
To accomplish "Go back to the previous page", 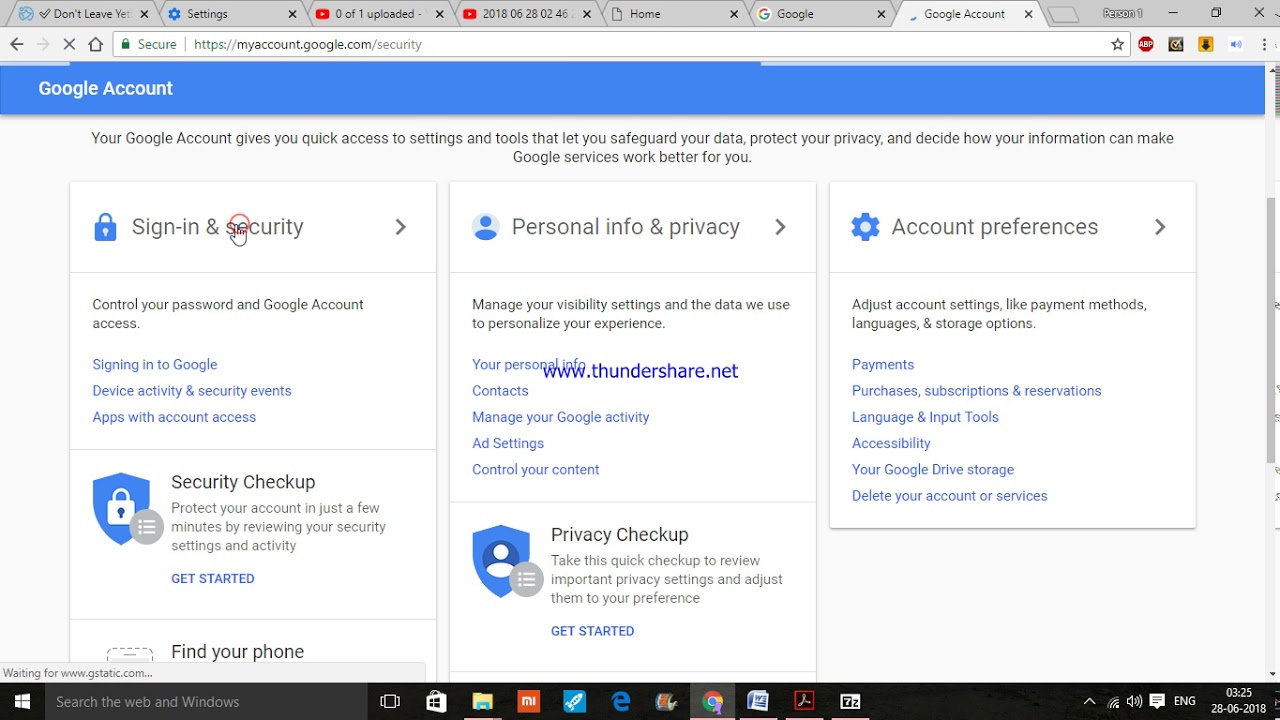I will (x=16, y=44).
